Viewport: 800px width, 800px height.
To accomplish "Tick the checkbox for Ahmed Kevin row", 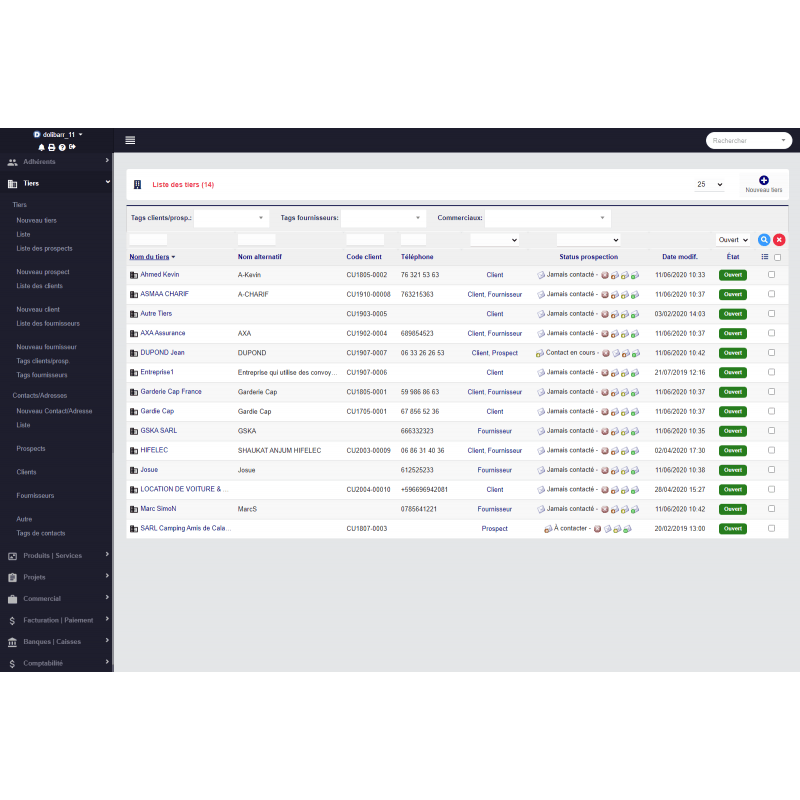I will [x=771, y=274].
